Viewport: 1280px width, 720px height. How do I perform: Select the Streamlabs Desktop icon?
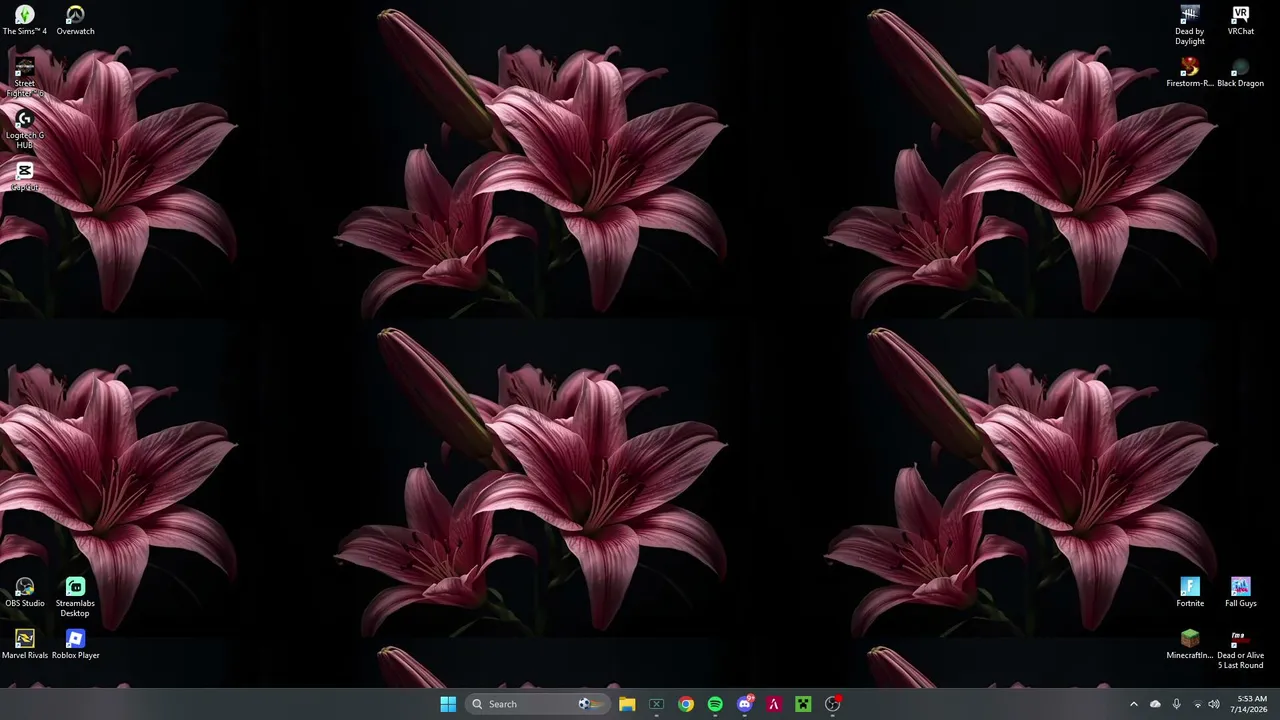coord(75,598)
